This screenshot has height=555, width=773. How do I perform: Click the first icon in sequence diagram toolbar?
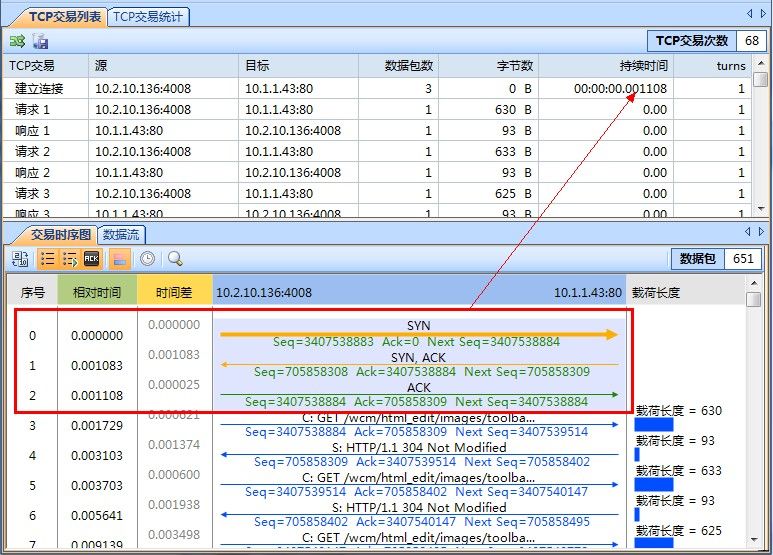[20, 259]
